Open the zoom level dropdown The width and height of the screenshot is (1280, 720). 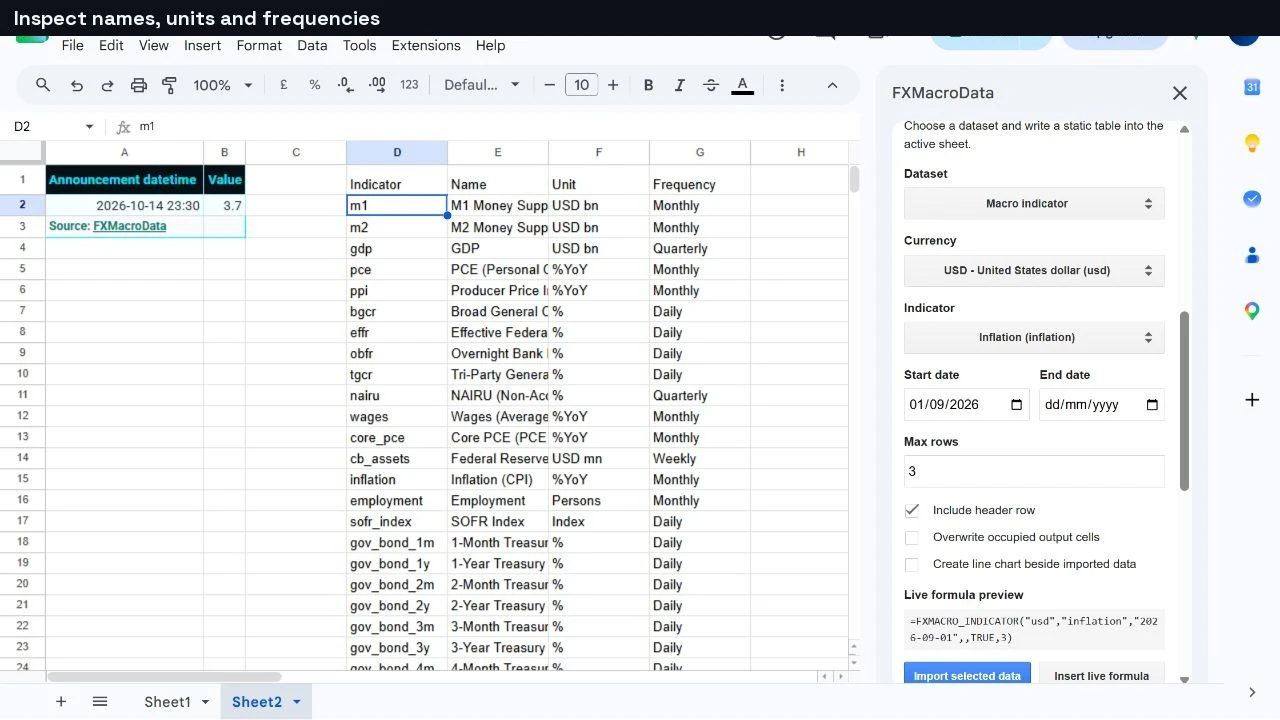click(x=223, y=85)
